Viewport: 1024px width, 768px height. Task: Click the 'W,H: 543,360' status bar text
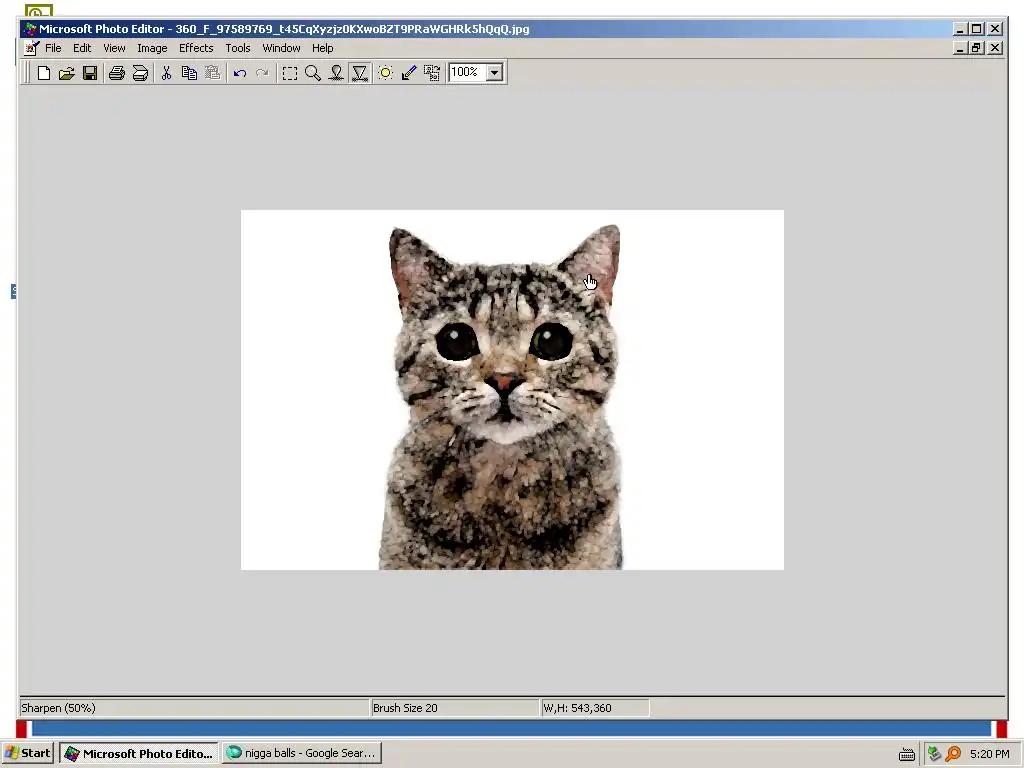577,708
